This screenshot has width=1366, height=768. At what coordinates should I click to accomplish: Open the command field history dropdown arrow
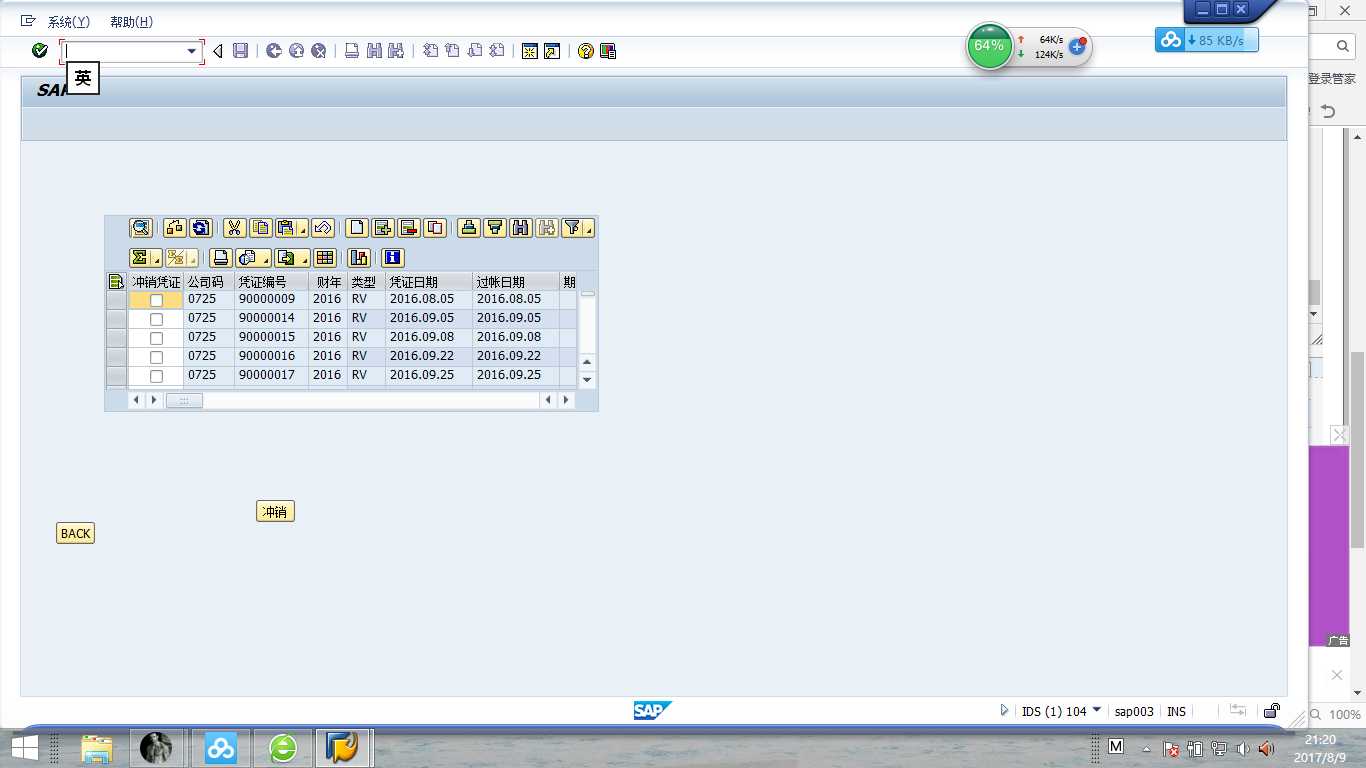click(192, 51)
